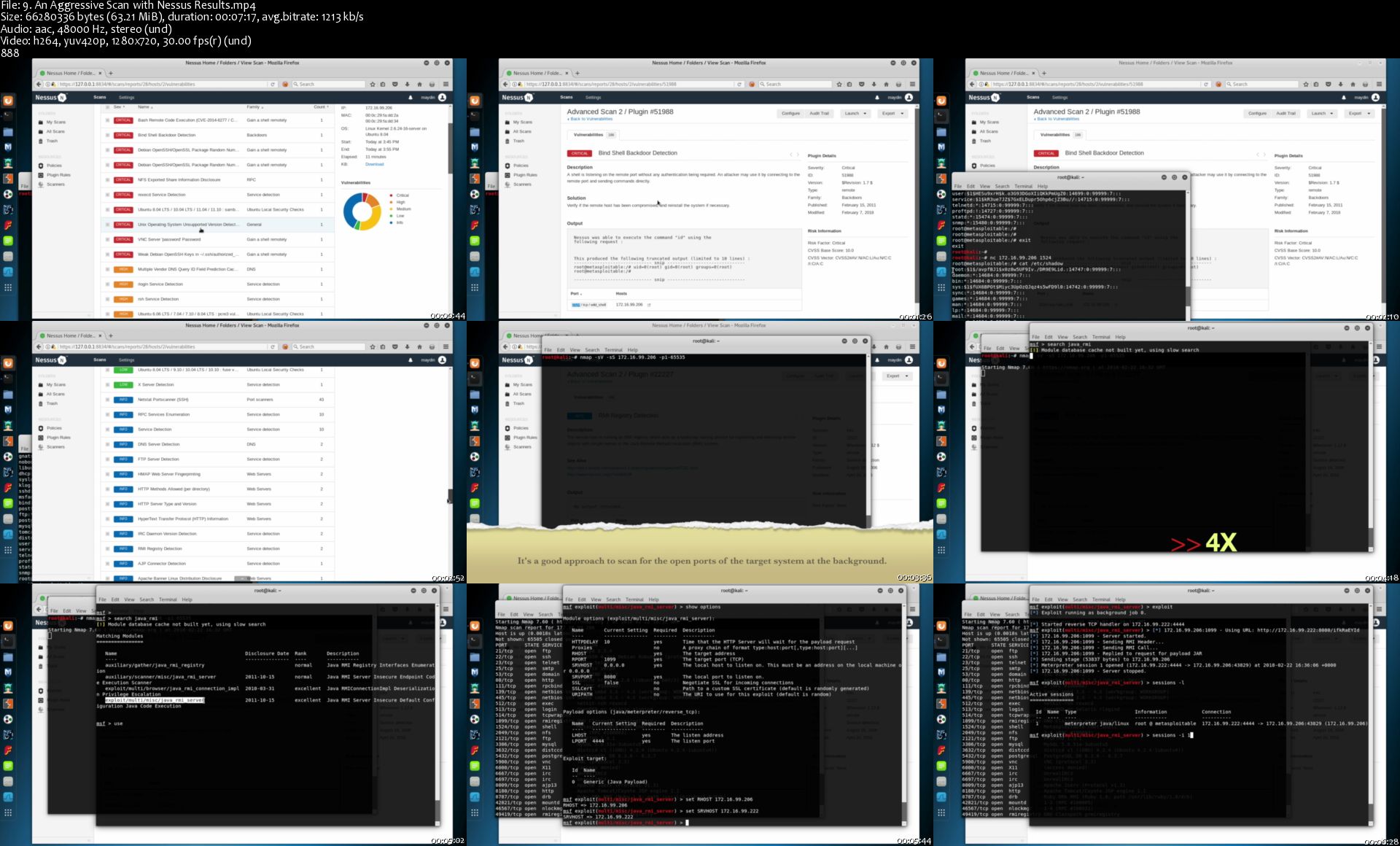This screenshot has height=846, width=1400.
Task: Click the Critical legend swatch in 00:00:44 frame
Action: click(x=392, y=195)
